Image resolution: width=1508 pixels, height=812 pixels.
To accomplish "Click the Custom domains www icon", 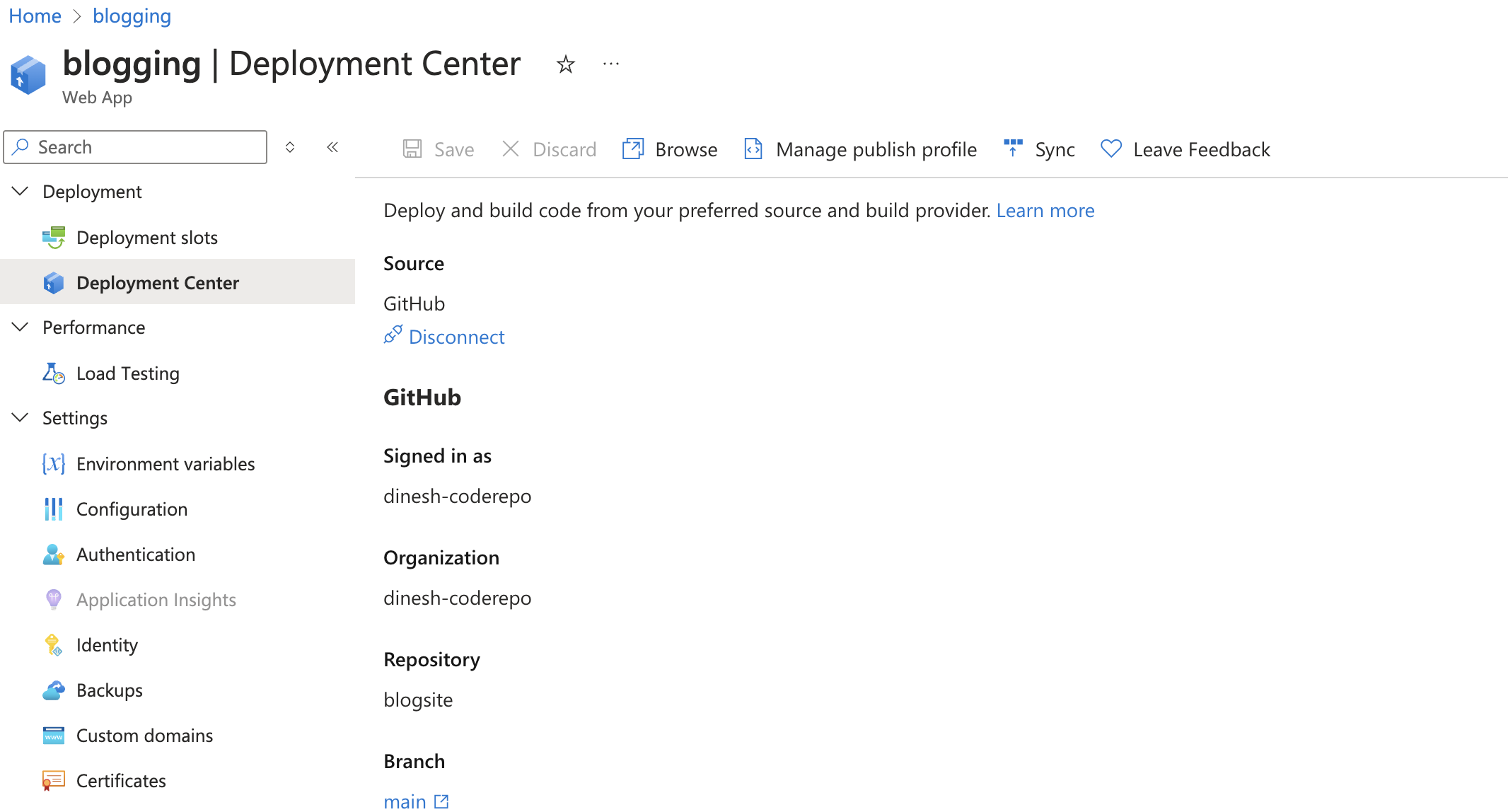I will [54, 735].
